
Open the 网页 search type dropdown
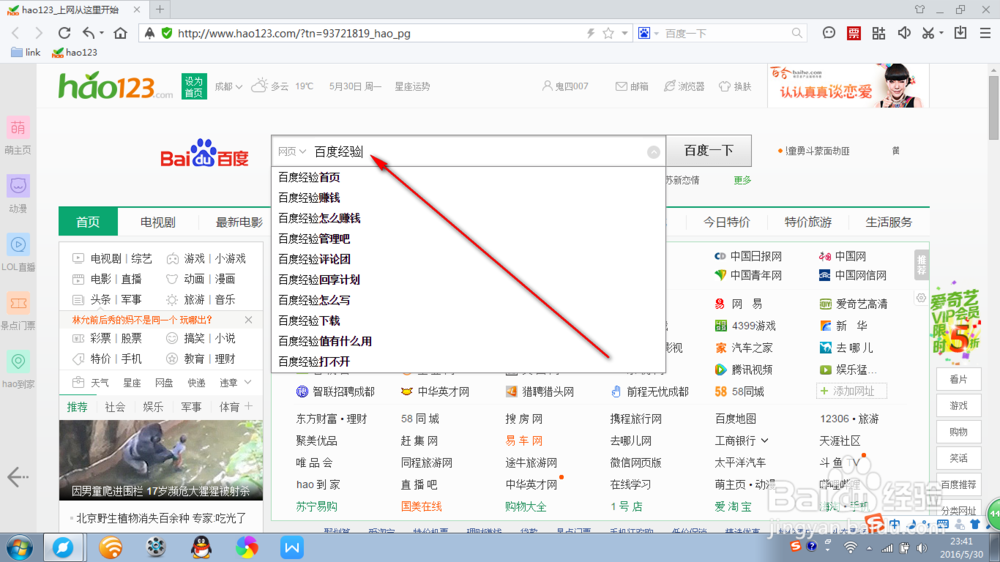click(x=292, y=152)
